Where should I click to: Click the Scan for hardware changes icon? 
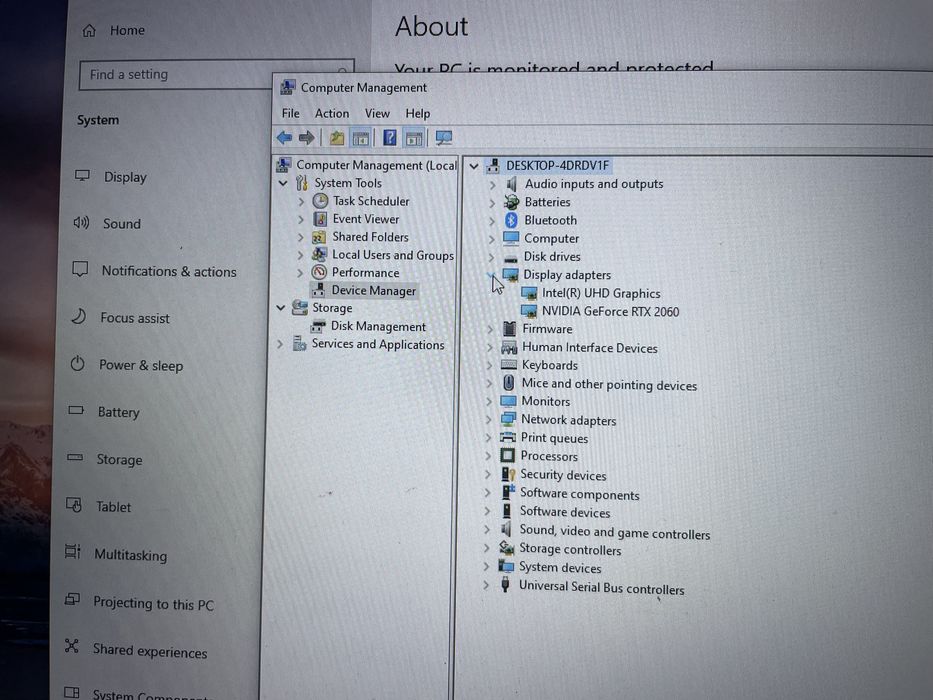pos(443,139)
